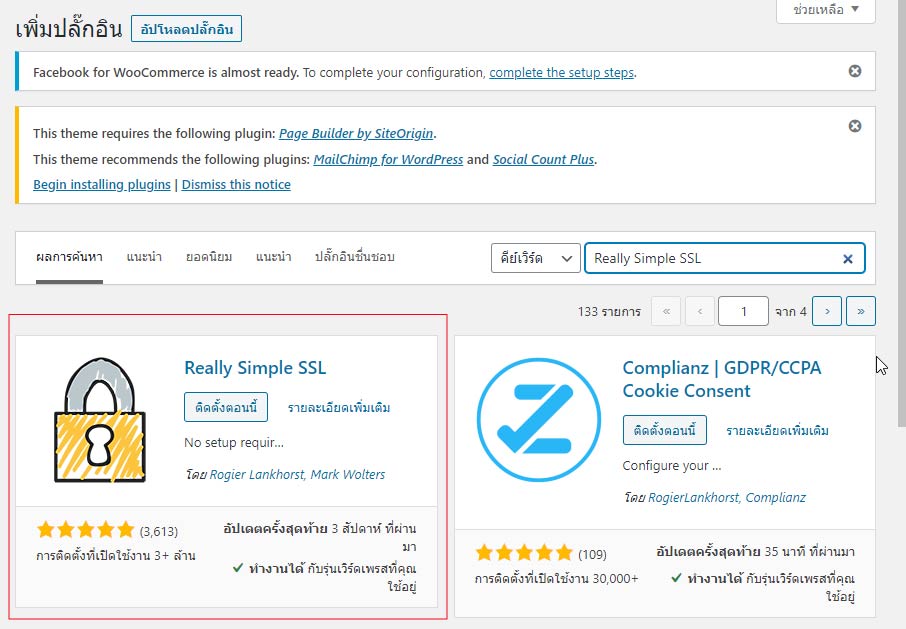Click the การติดตั้งที่เปิดใช้งาน 3+ ล้าน text
The image size is (906, 629).
tap(116, 556)
